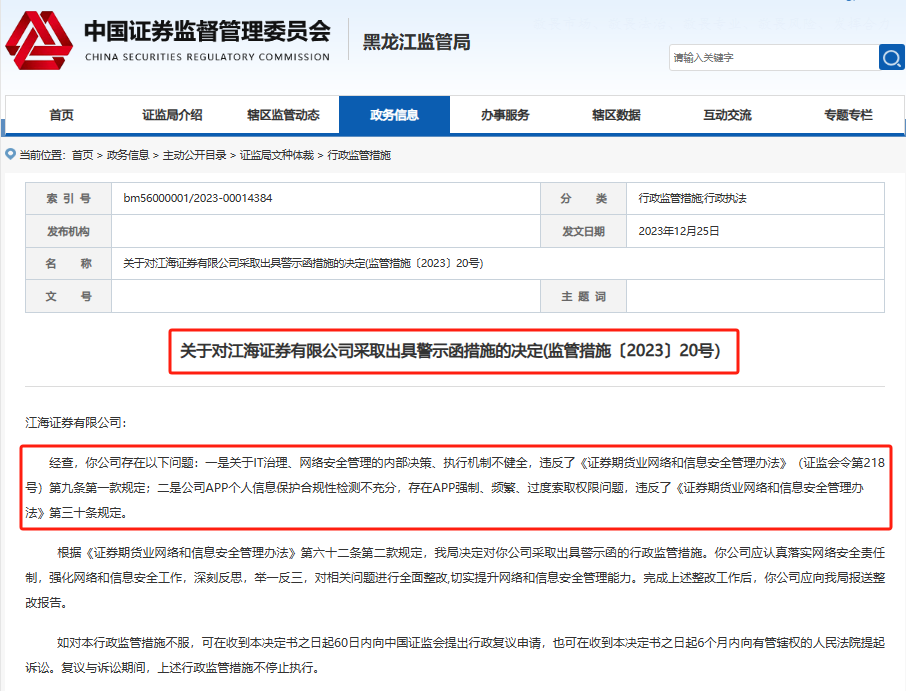Go to 行政监管措施 in the breadcrumb
Image resolution: width=906 pixels, height=691 pixels.
(359, 155)
